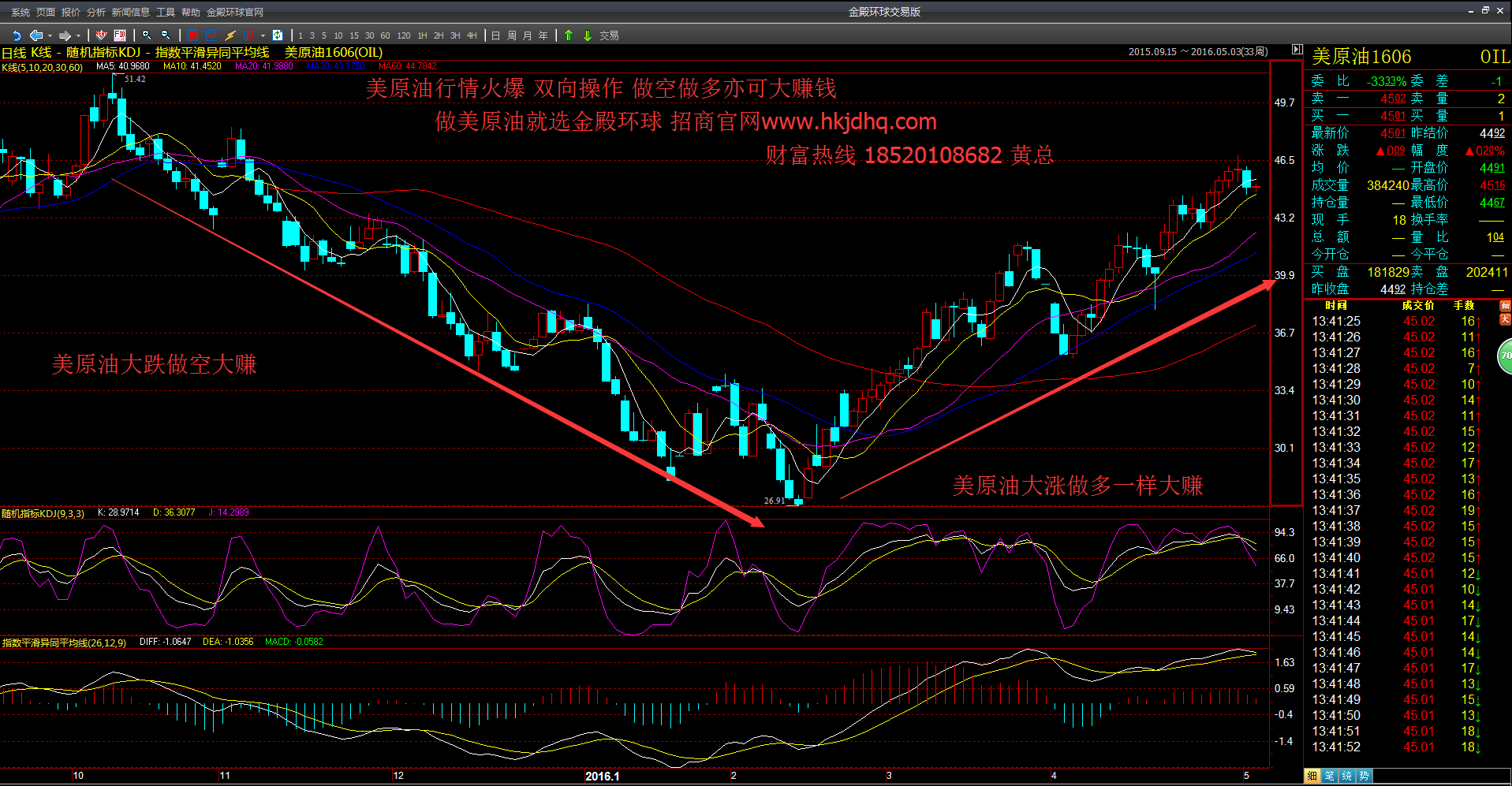Select the 细 tab at panel bottom
The height and width of the screenshot is (786, 1512).
[x=1312, y=776]
